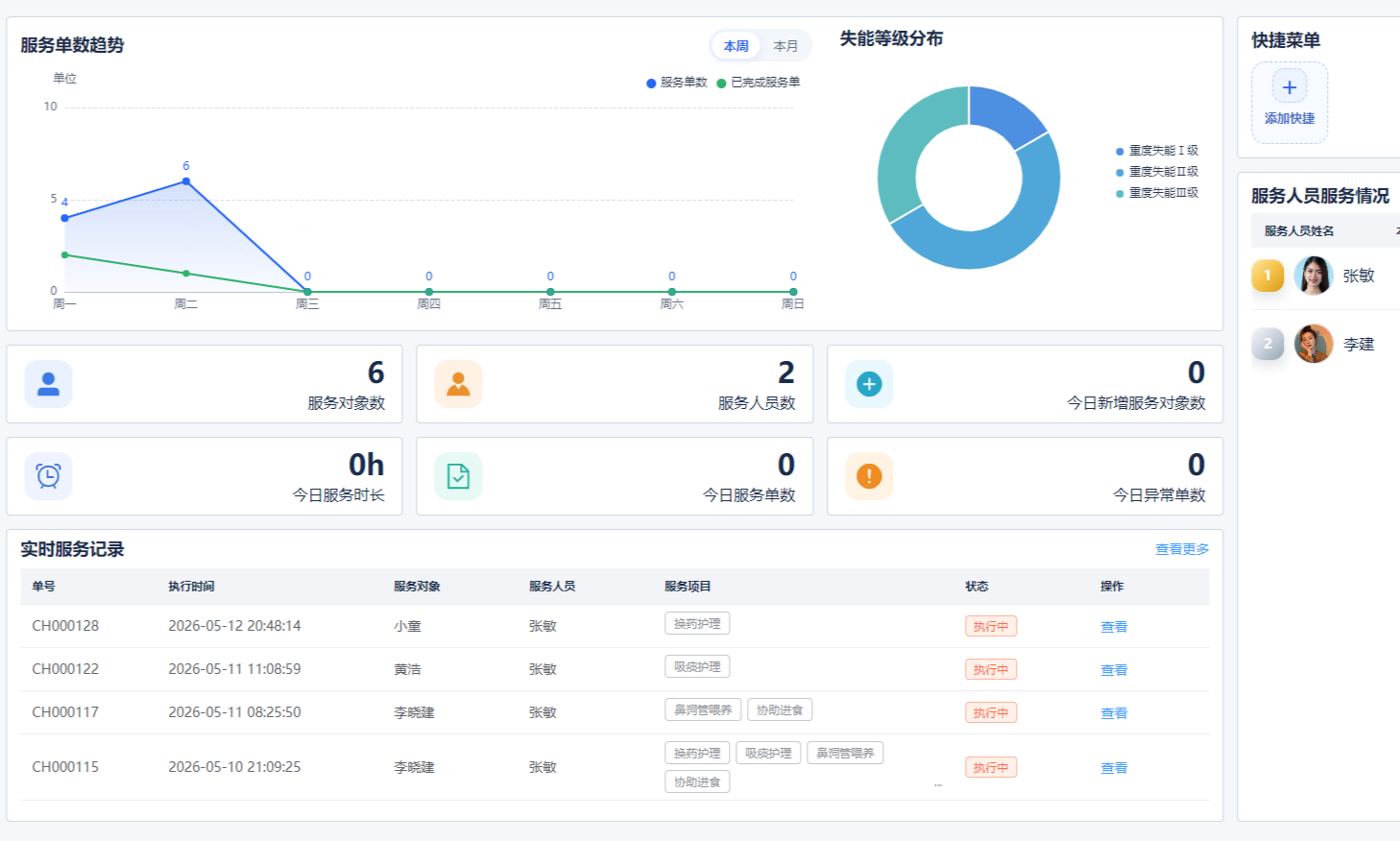Switch chart to 本周 view
The height and width of the screenshot is (841, 1400).
pos(736,46)
